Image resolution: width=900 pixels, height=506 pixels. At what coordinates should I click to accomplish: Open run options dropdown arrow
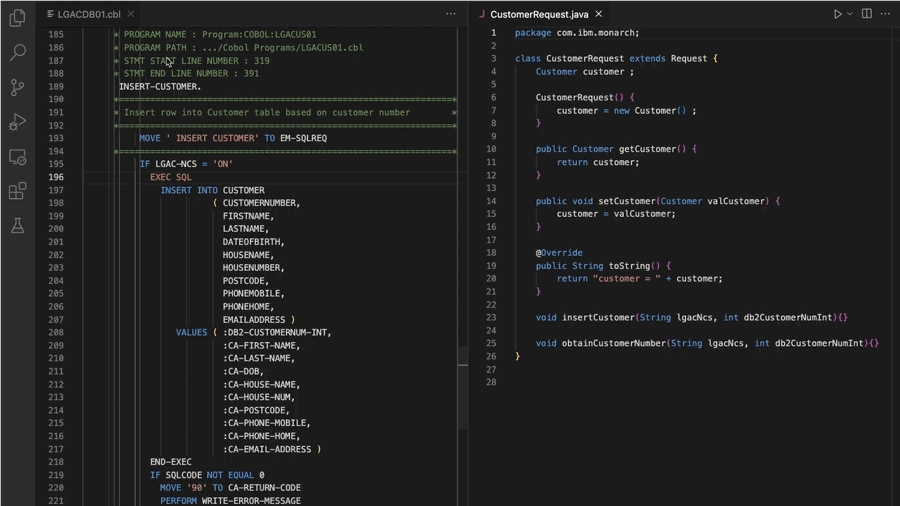coord(850,14)
